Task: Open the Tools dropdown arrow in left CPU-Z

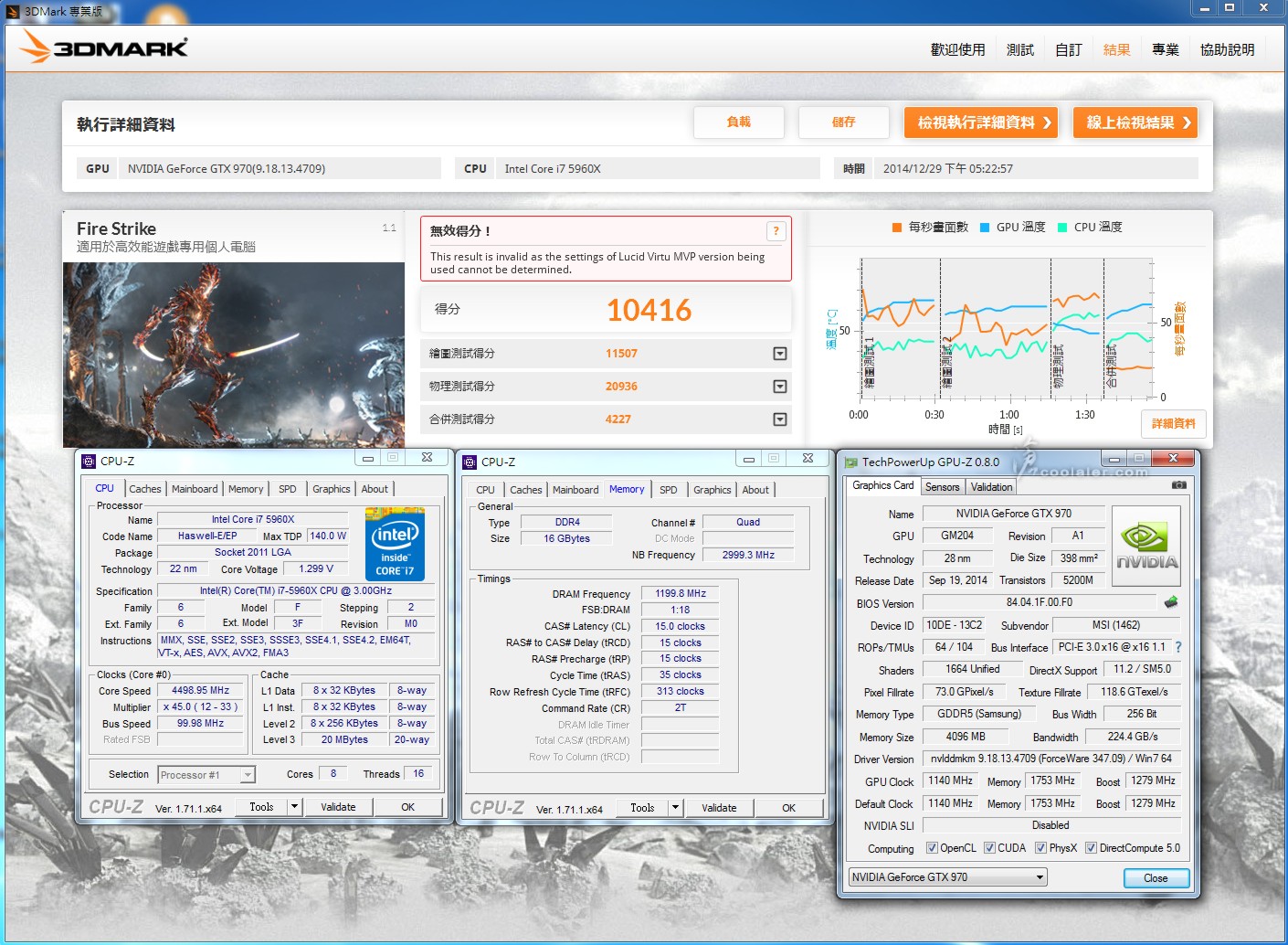Action: click(294, 807)
